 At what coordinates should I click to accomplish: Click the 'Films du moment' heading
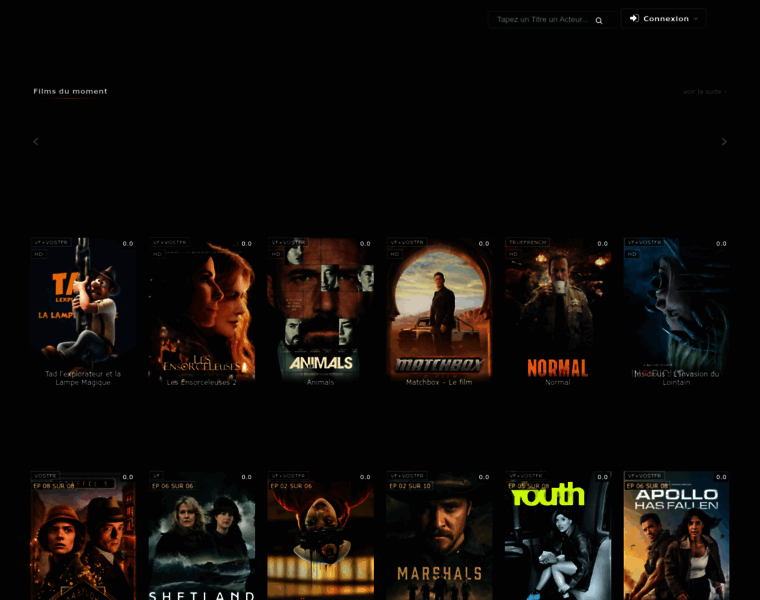(x=70, y=91)
